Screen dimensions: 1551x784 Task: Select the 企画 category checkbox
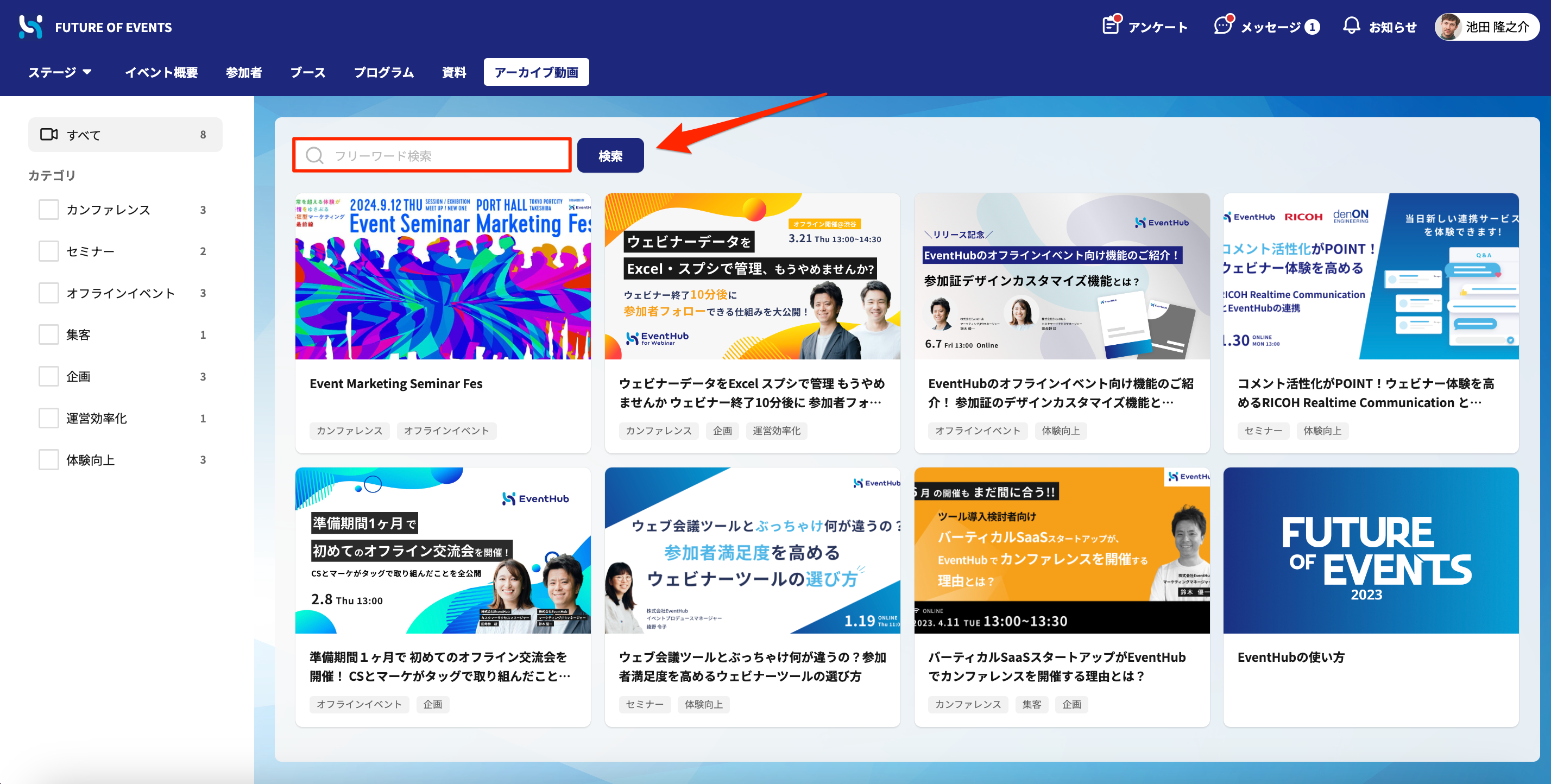[49, 376]
